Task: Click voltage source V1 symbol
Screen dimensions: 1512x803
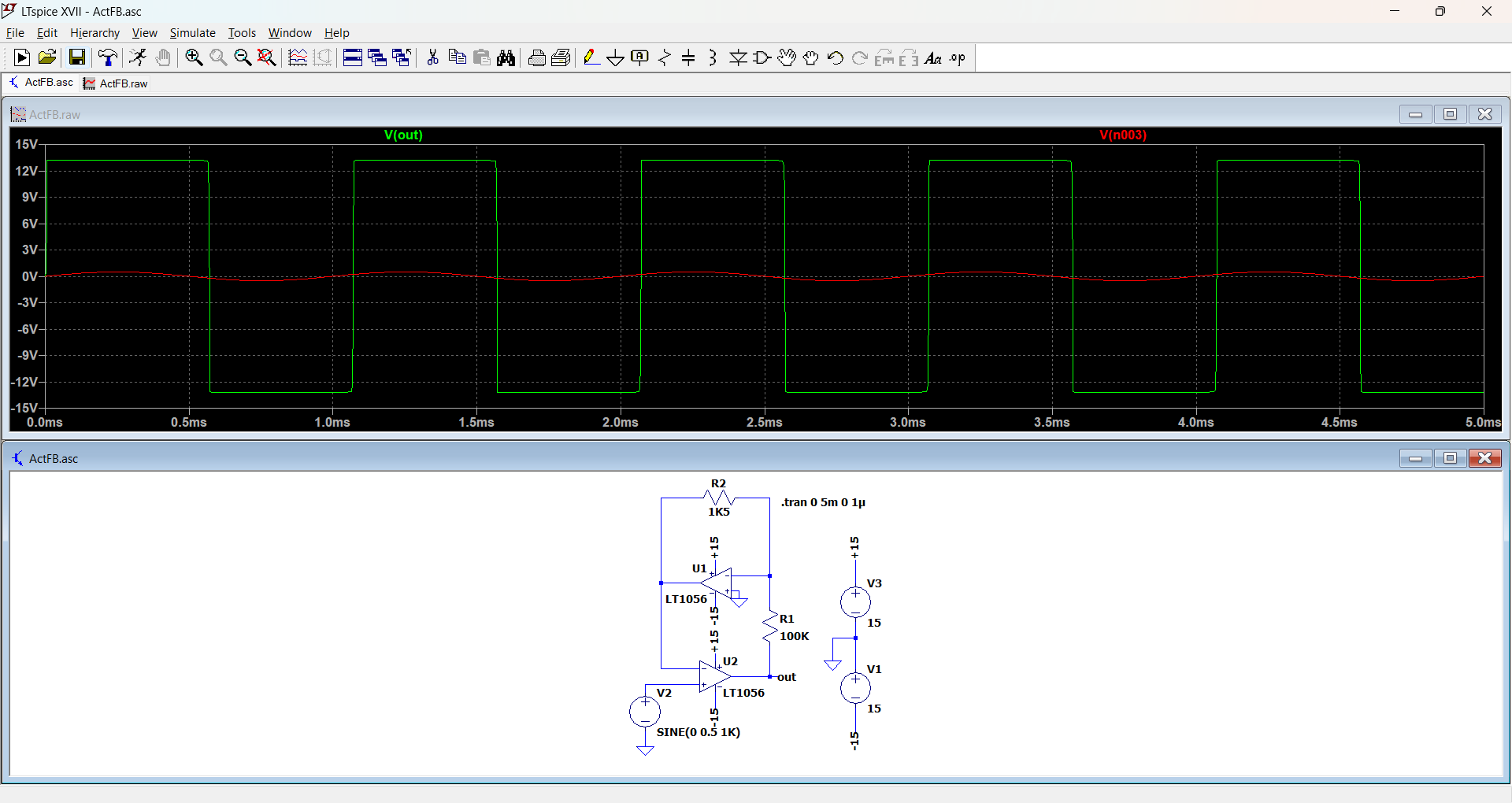Action: point(855,688)
